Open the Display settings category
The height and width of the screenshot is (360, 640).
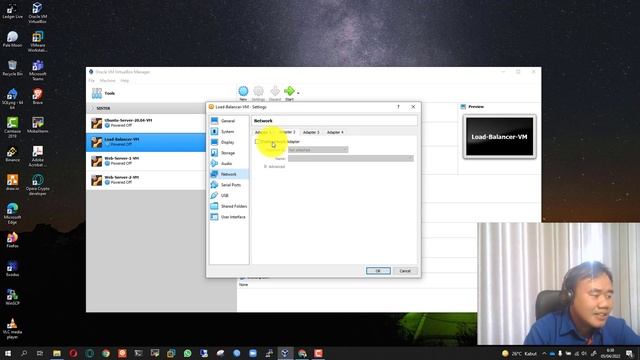tap(229, 142)
